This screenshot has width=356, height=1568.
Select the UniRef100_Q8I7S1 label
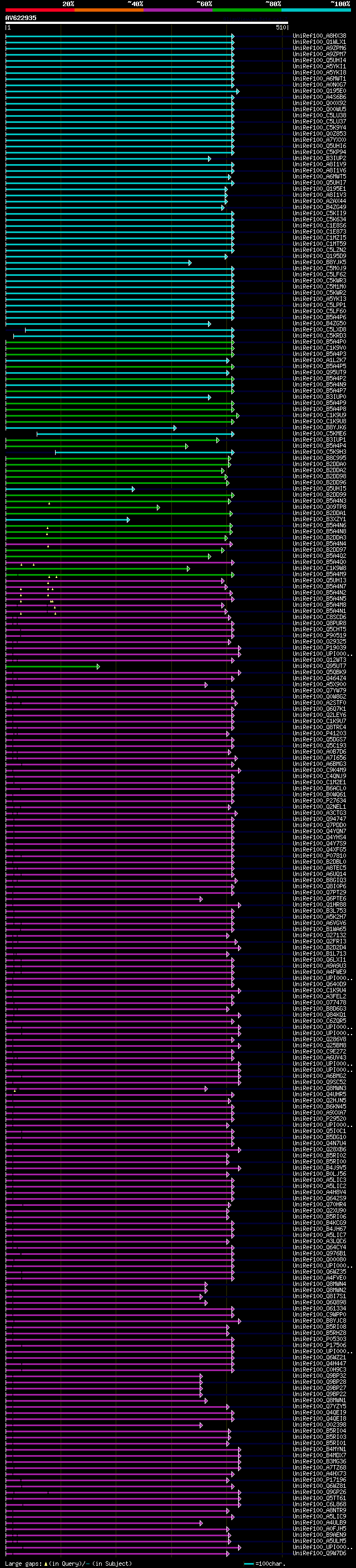(319, 1297)
